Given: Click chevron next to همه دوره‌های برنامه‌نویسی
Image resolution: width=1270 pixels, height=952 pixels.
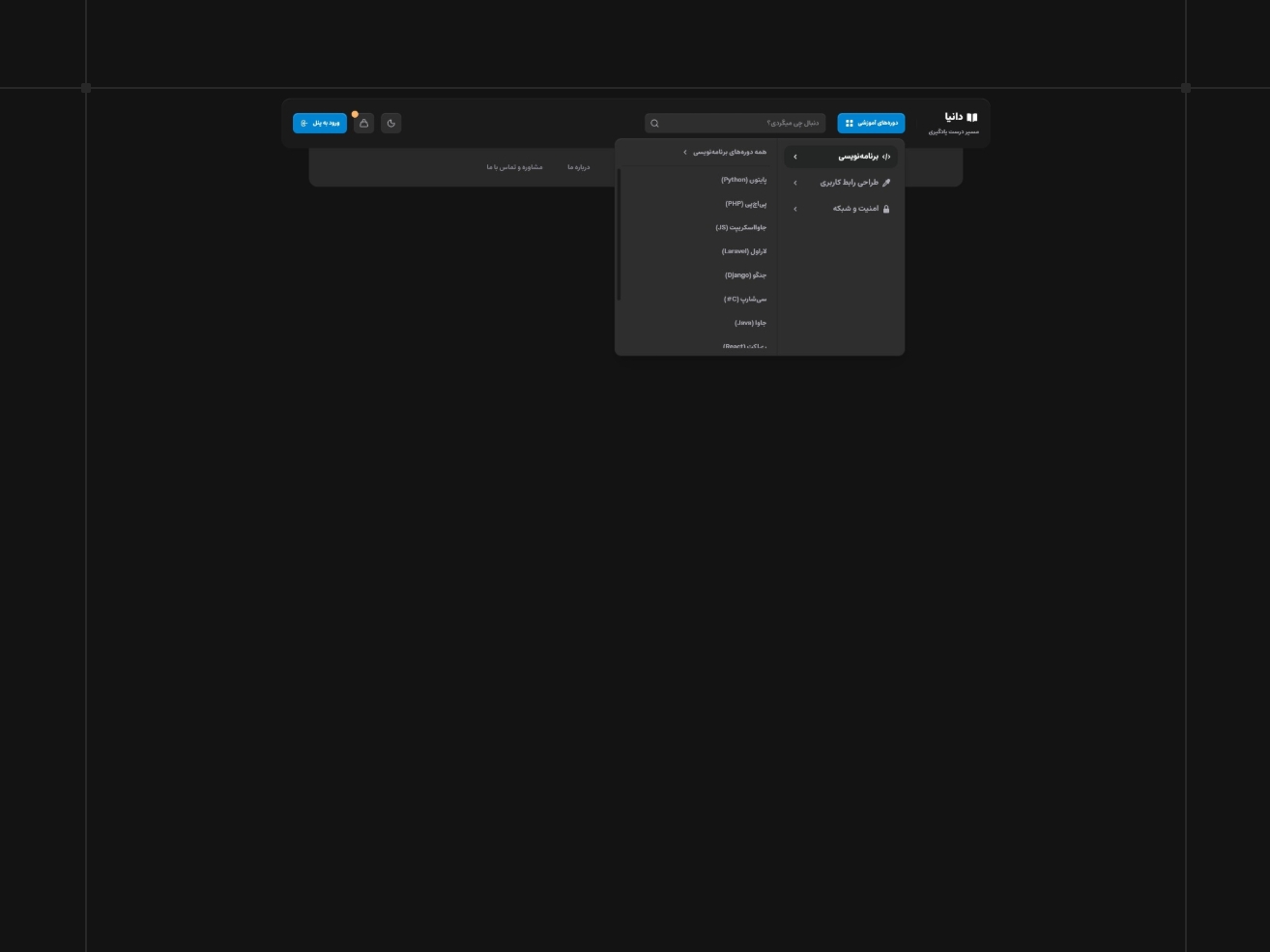Looking at the screenshot, I should [685, 152].
